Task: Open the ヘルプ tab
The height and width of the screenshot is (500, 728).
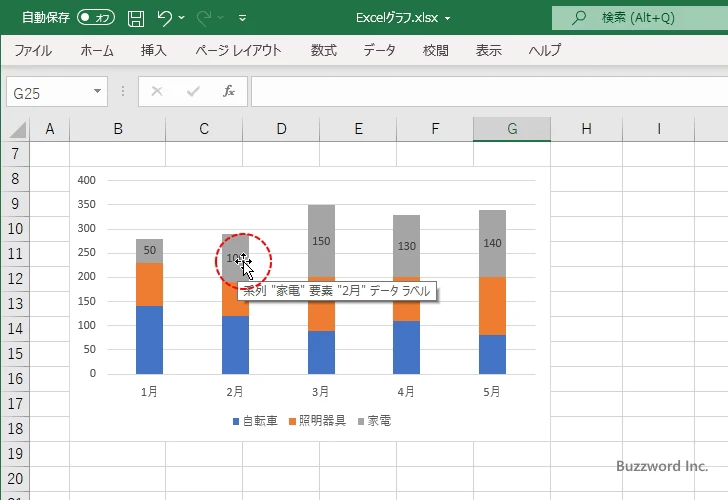Action: coord(545,50)
